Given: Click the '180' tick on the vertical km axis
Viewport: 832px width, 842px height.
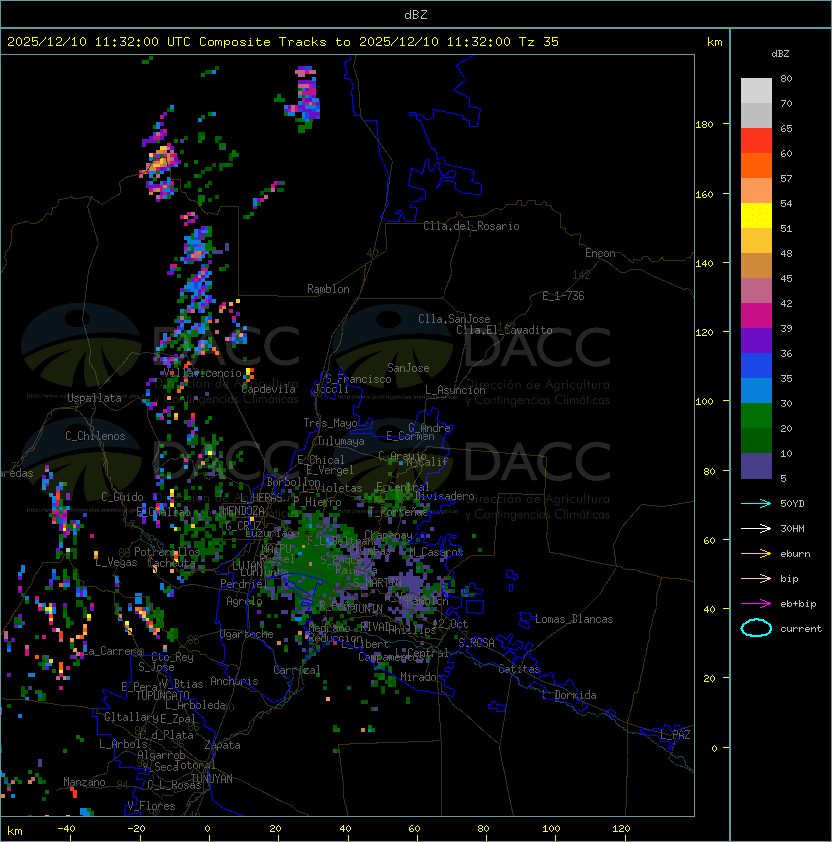Looking at the screenshot, I should pos(704,125).
